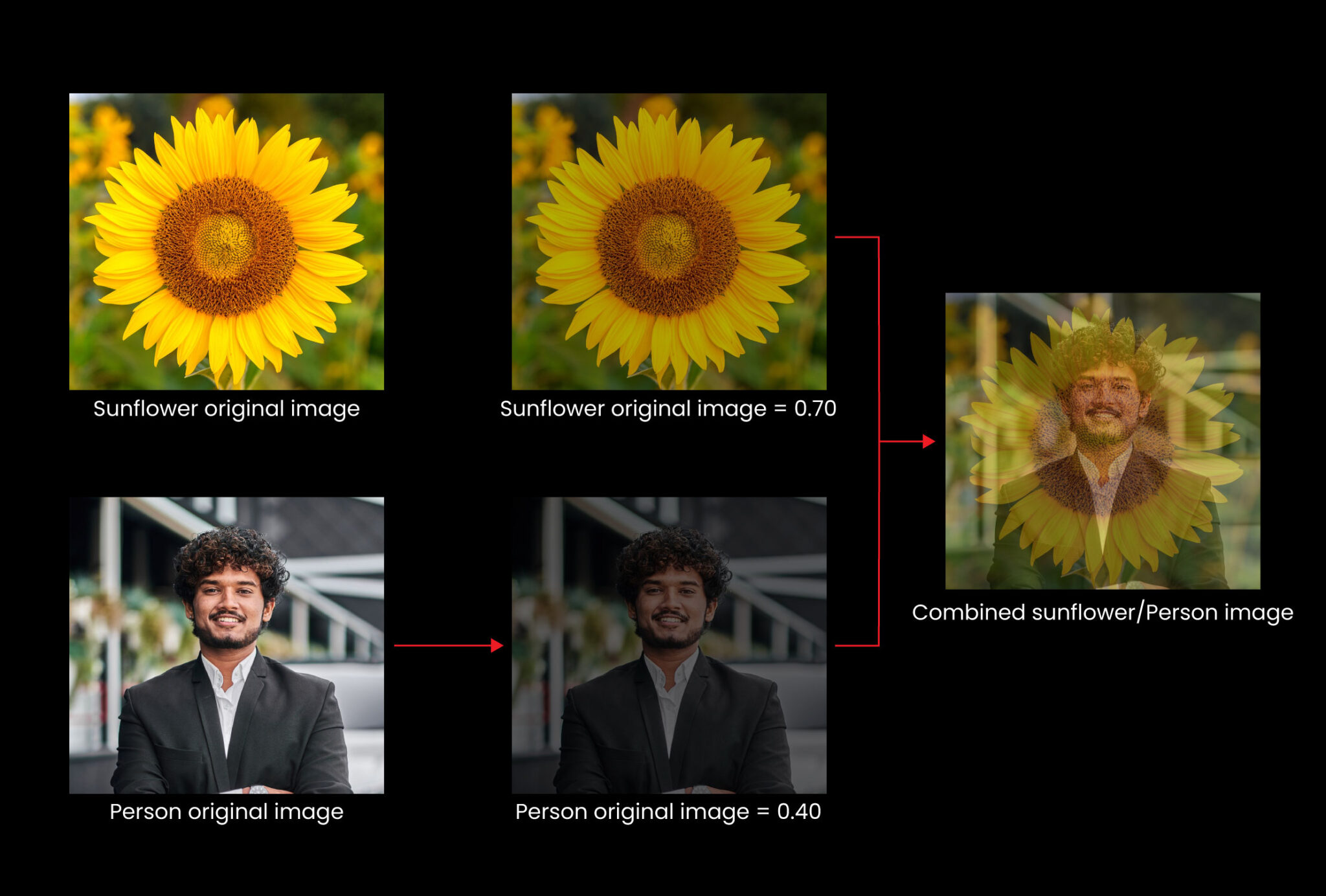Click the 'Sunflower original image' label
Screen dimensions: 1326x896
(228, 408)
